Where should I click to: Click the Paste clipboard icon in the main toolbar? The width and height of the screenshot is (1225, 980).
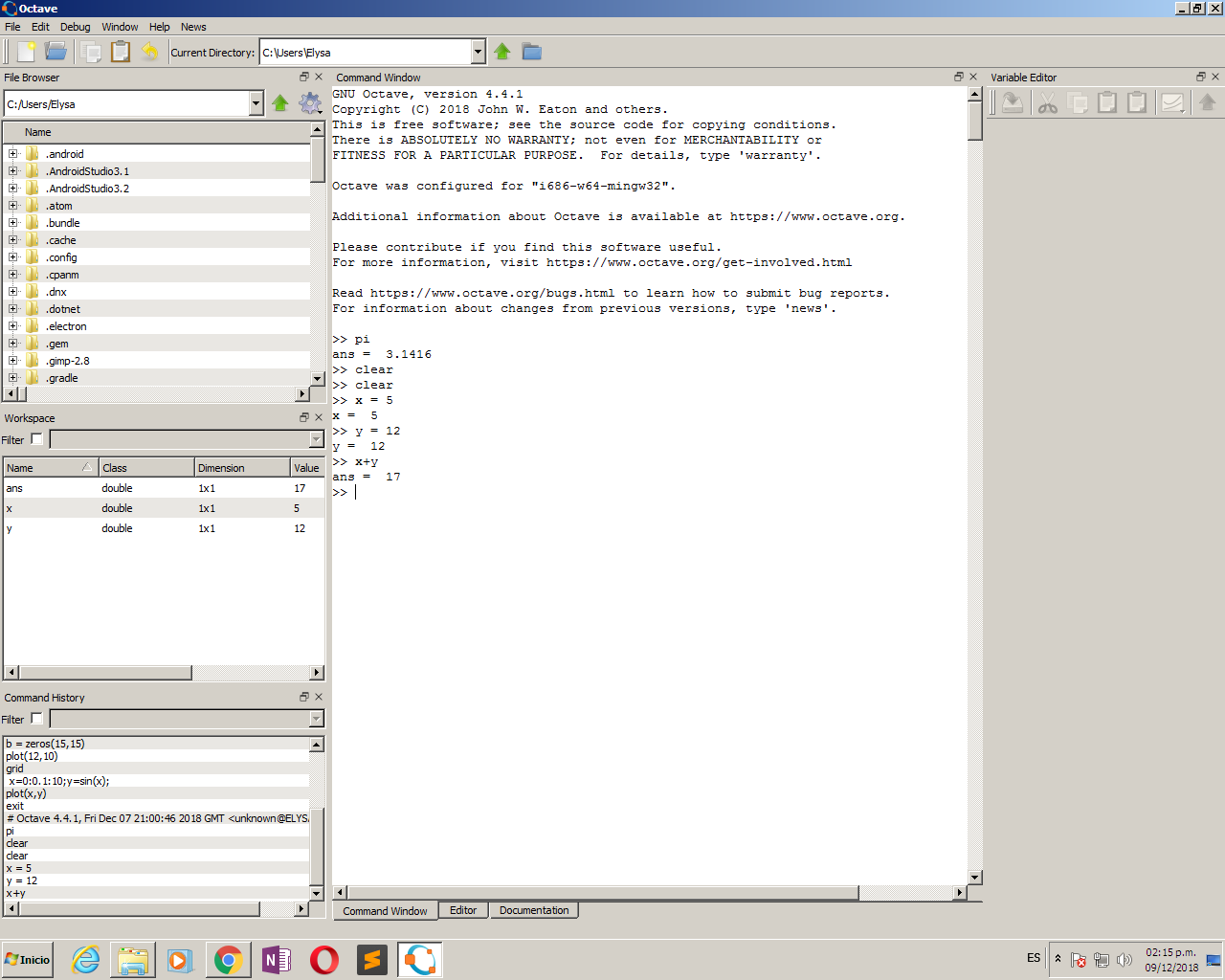pyautogui.click(x=121, y=52)
